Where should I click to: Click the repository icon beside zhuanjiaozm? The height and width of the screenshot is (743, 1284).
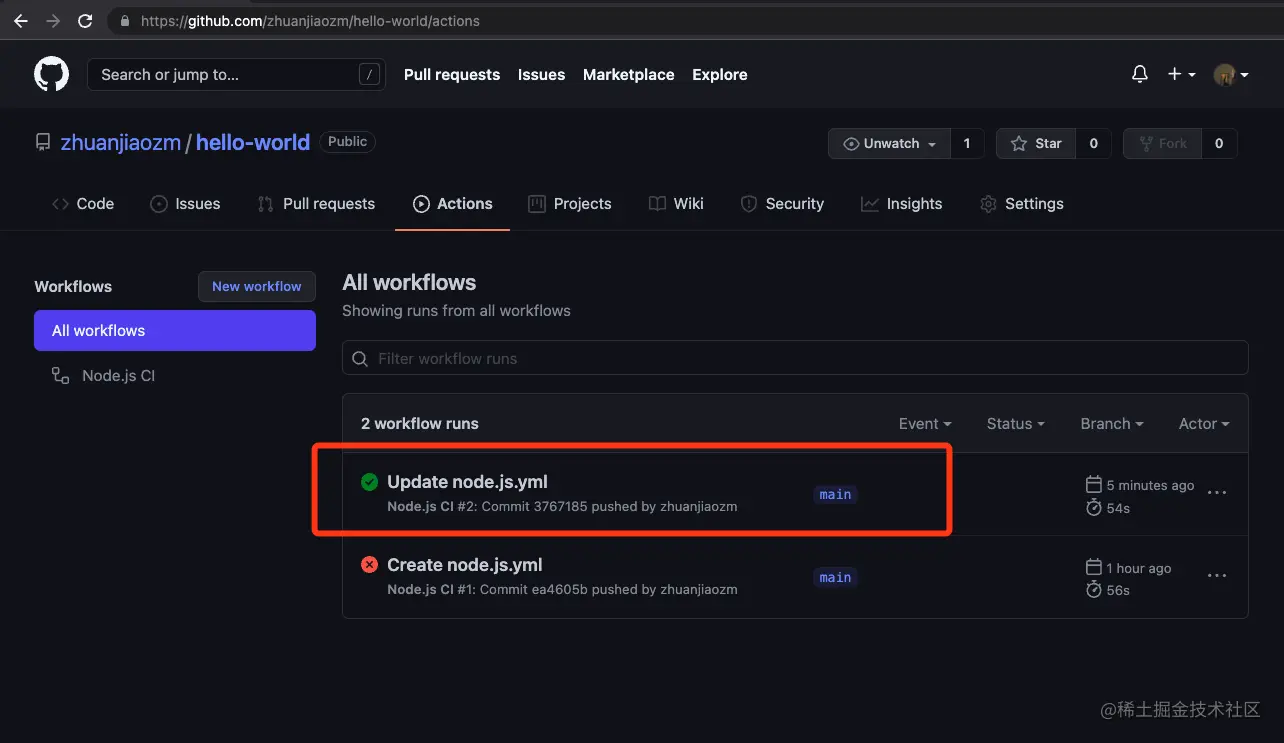point(43,143)
